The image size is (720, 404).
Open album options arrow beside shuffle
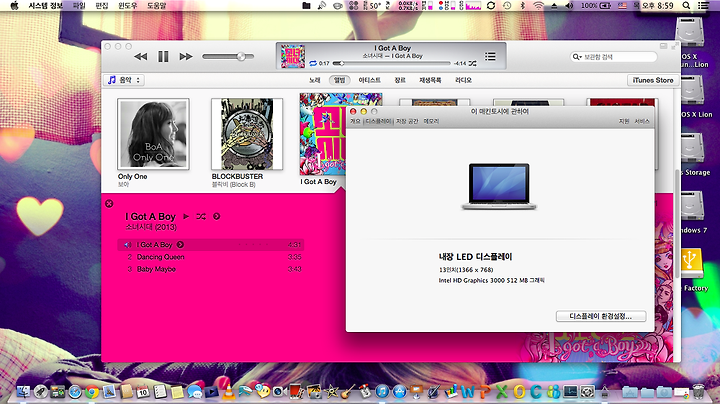(216, 216)
